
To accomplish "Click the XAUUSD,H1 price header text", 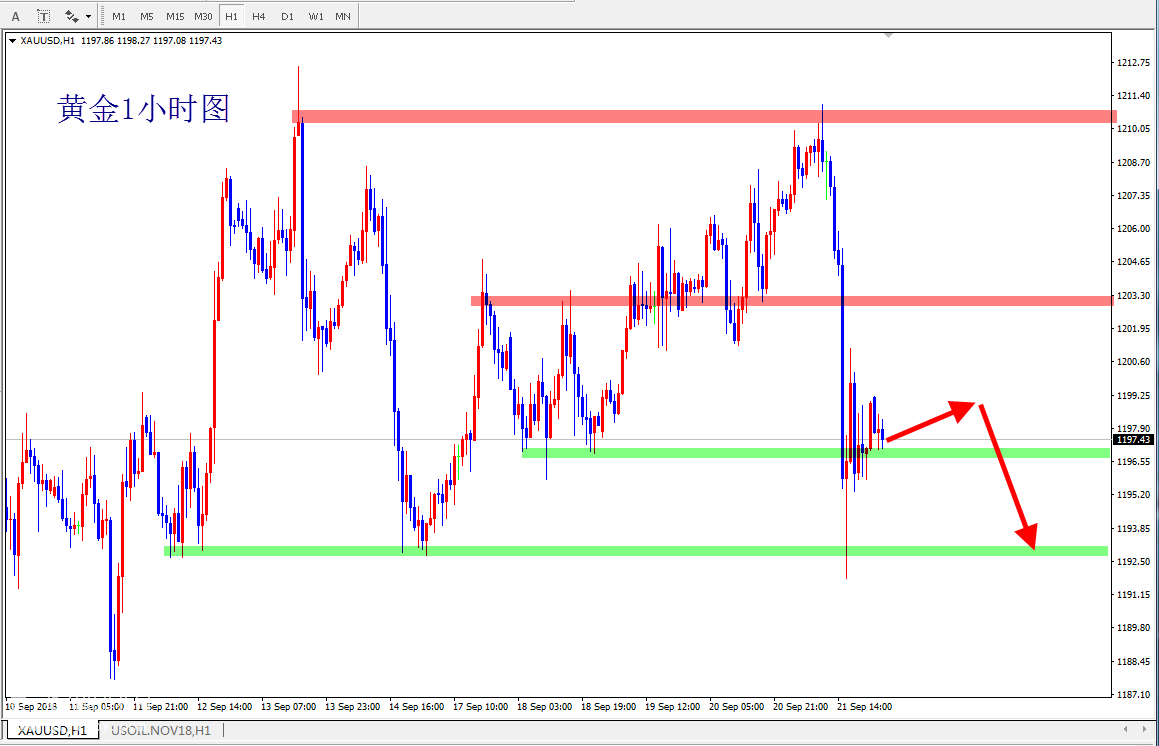I will [x=121, y=41].
